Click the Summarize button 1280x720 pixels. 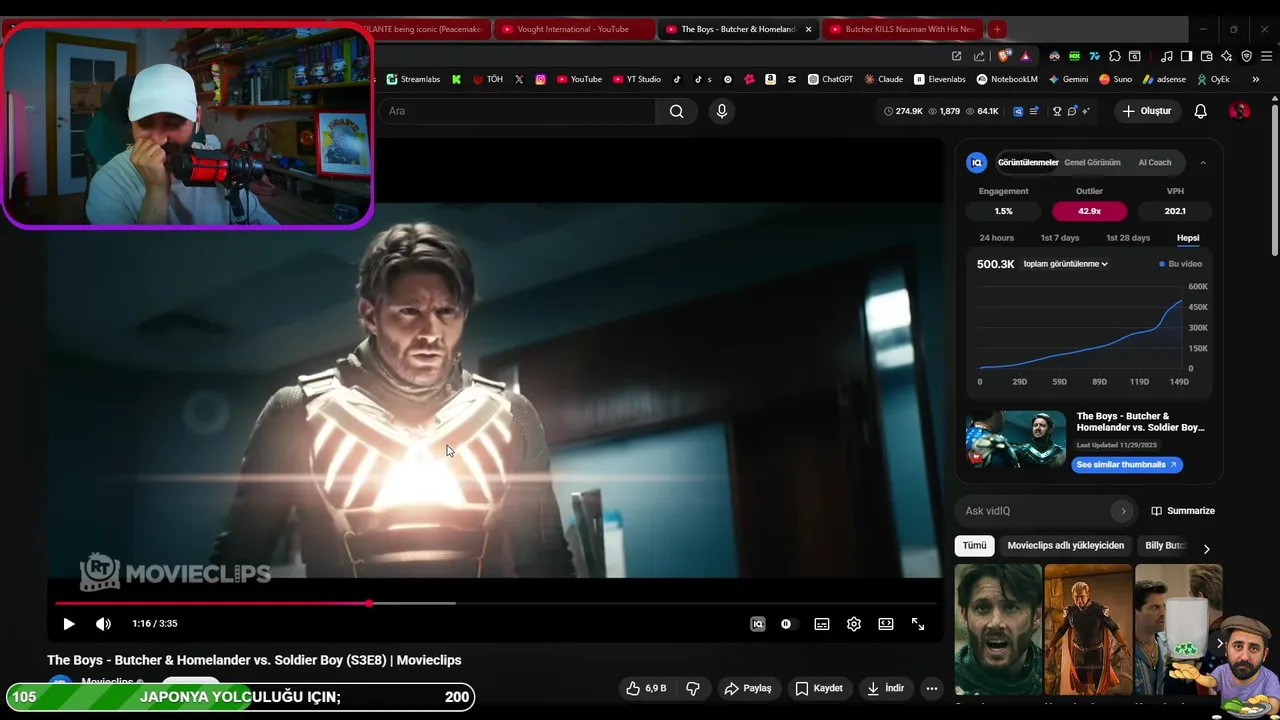pyautogui.click(x=1183, y=511)
